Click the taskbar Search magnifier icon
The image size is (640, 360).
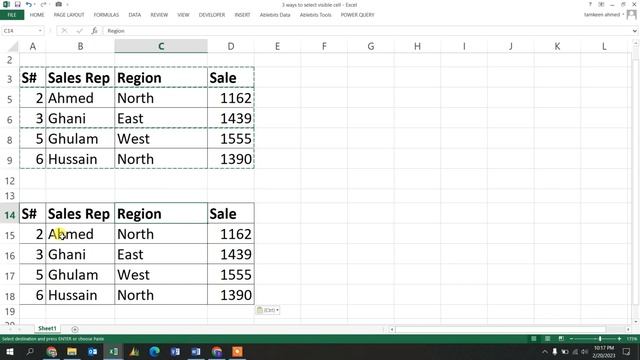[30, 351]
